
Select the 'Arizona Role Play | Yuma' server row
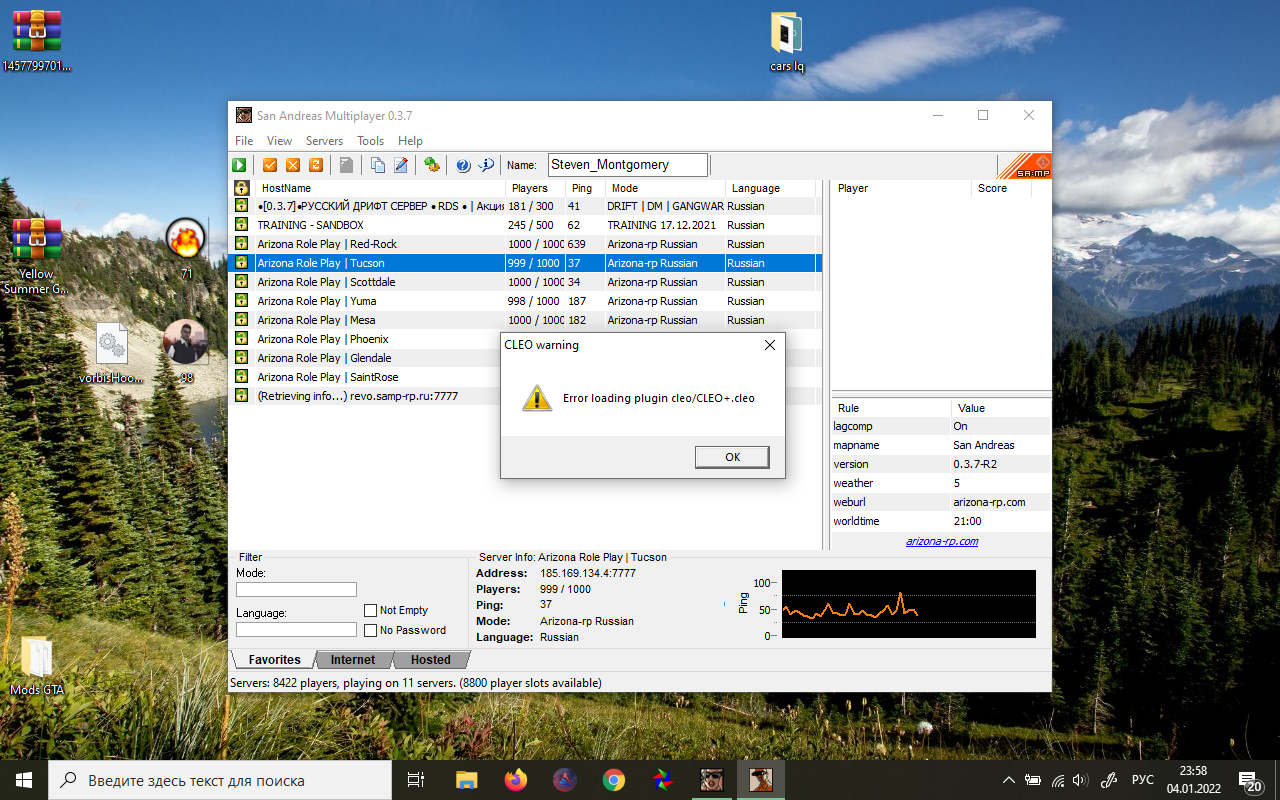pyautogui.click(x=525, y=301)
